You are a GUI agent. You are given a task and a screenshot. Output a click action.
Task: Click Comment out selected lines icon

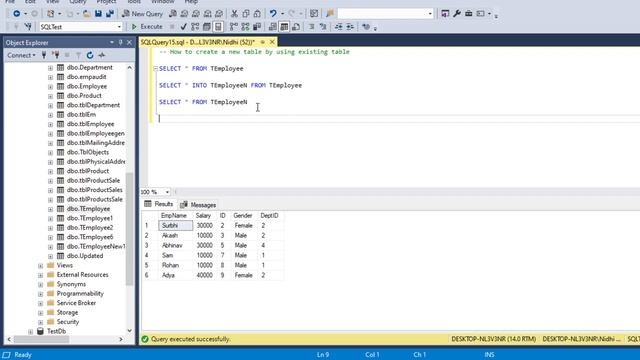[x=311, y=27]
